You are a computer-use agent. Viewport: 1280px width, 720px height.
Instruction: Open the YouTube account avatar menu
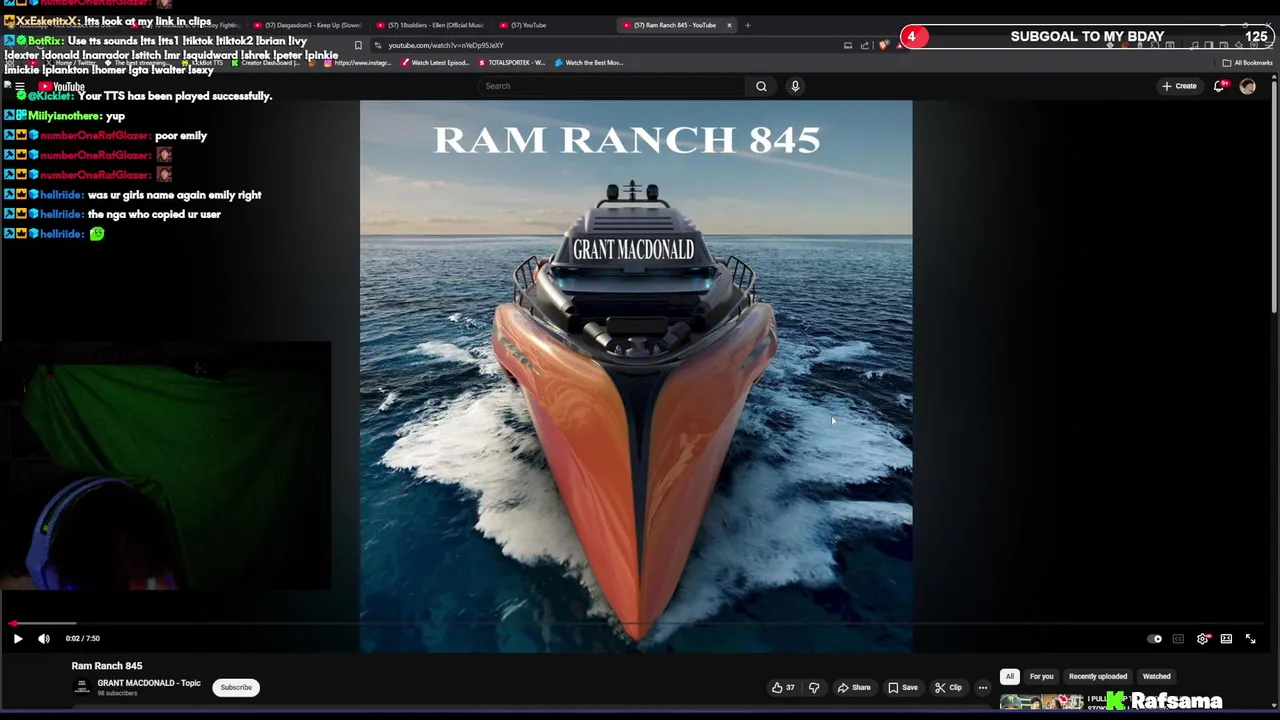click(x=1247, y=86)
